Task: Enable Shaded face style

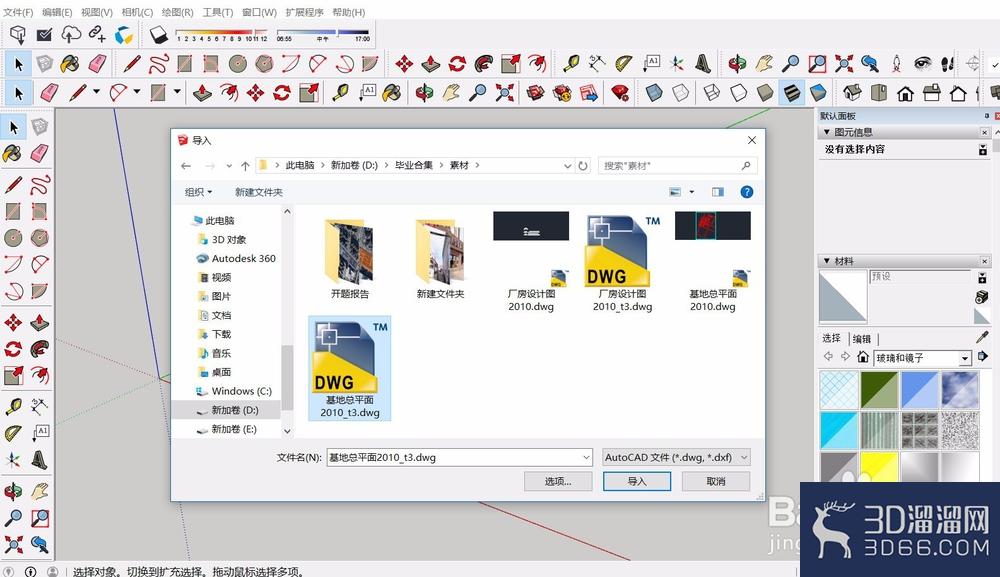Action: coord(765,94)
